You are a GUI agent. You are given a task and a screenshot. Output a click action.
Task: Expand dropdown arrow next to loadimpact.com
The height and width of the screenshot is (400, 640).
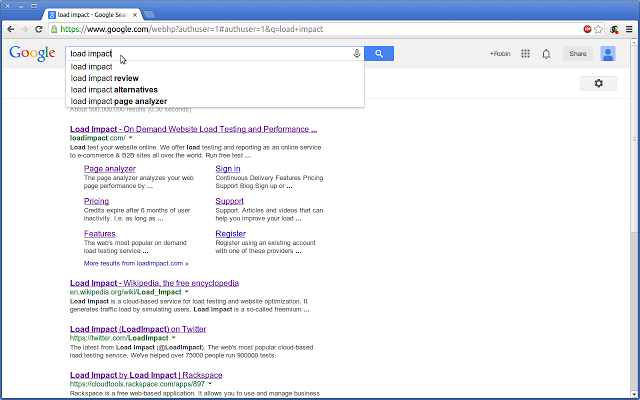click(x=131, y=138)
